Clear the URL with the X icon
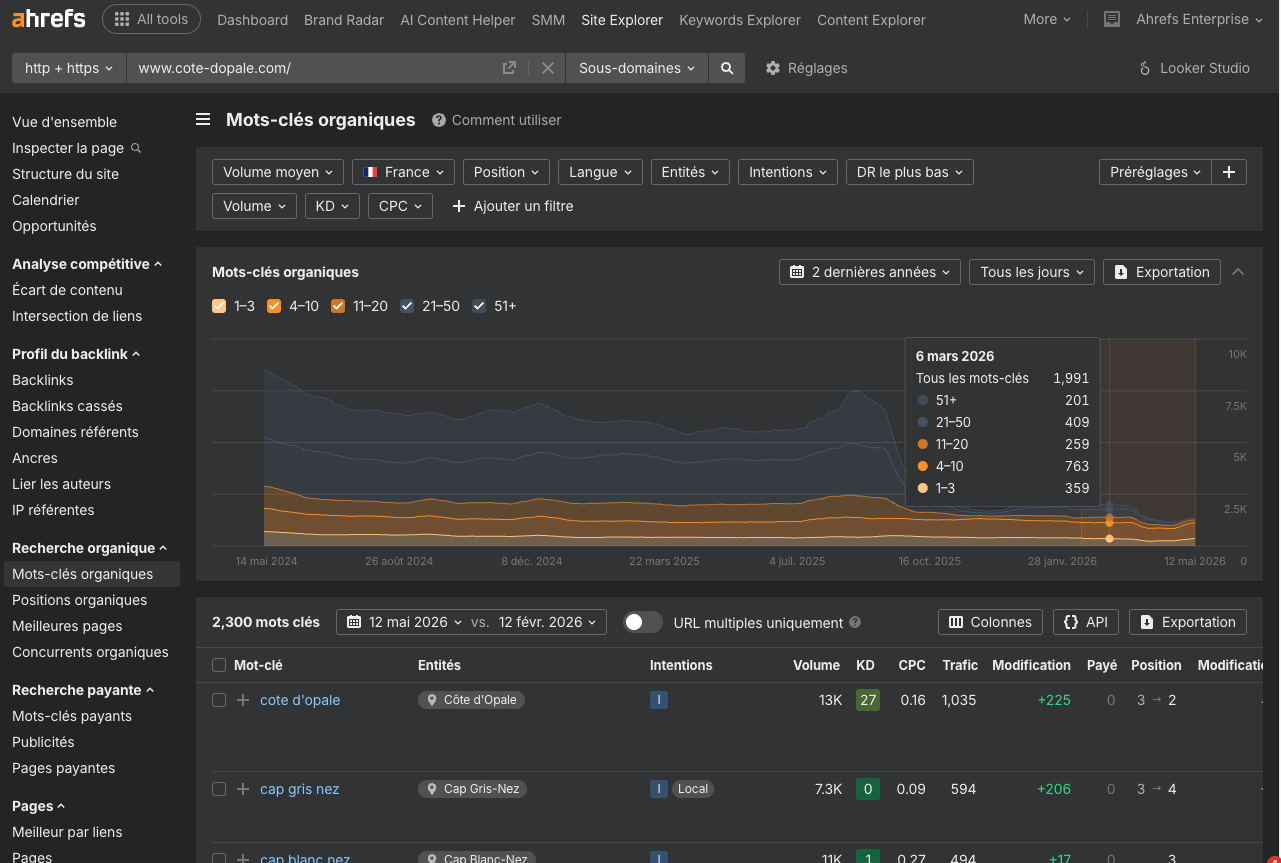The width and height of the screenshot is (1281, 863). [547, 68]
